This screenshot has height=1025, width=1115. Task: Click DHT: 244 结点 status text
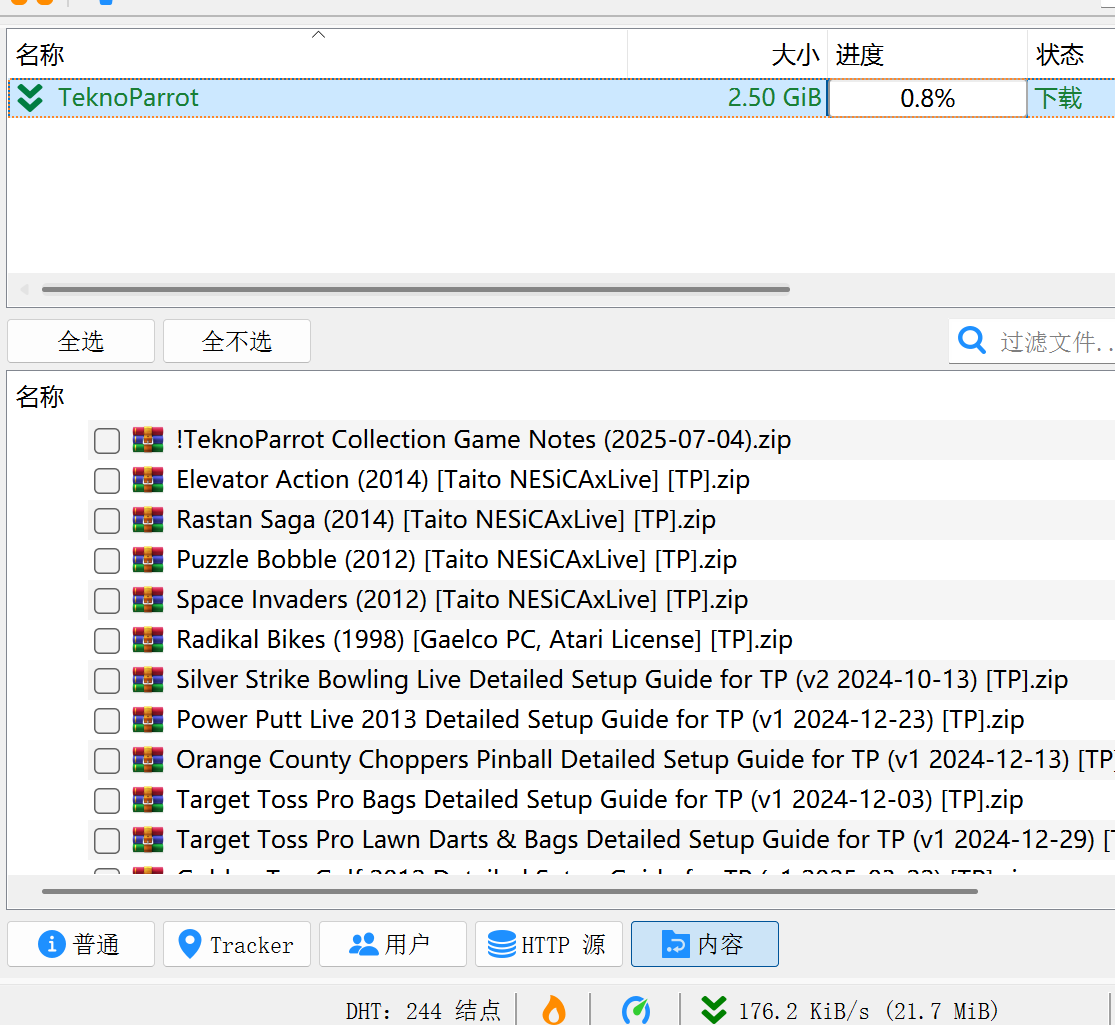pyautogui.click(x=423, y=1011)
